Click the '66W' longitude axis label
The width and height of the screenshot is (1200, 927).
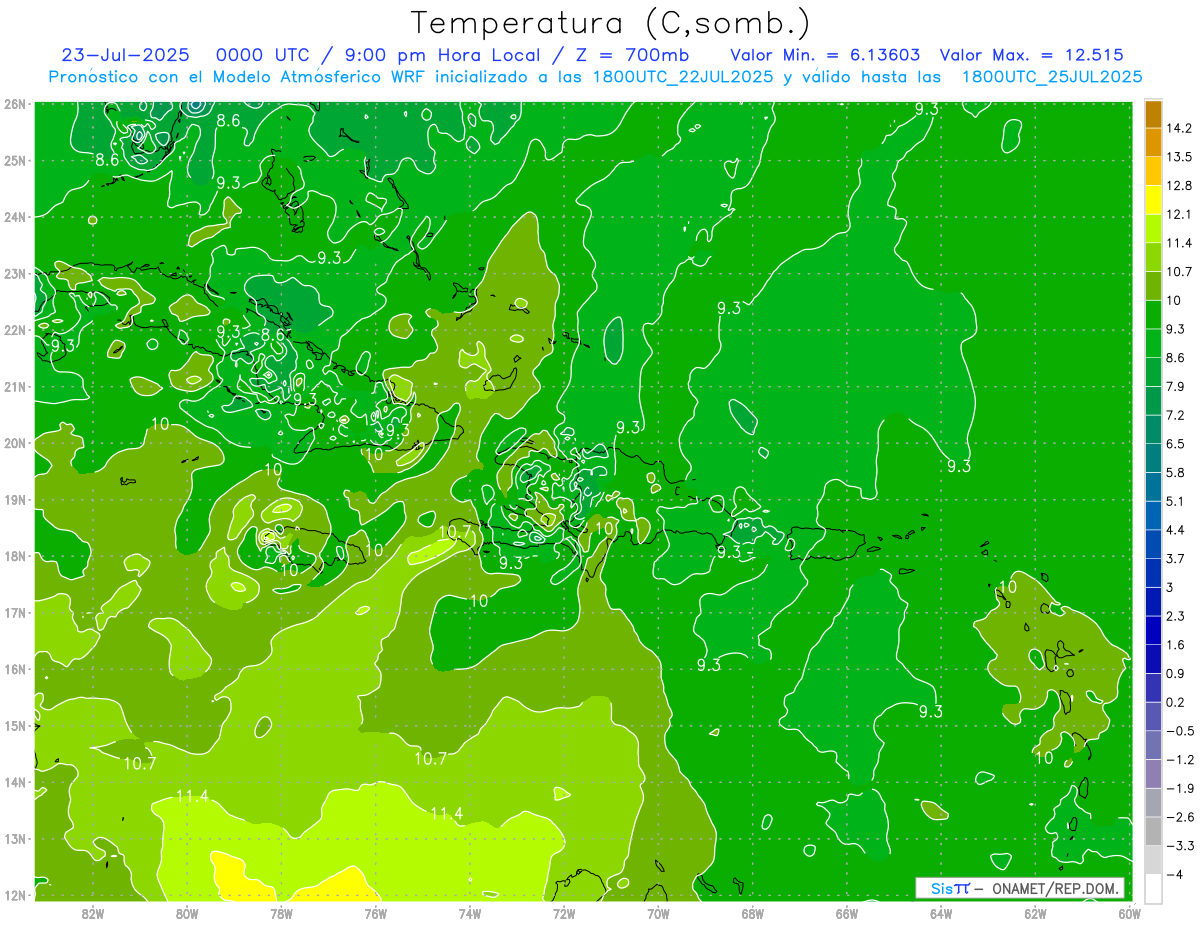(846, 913)
